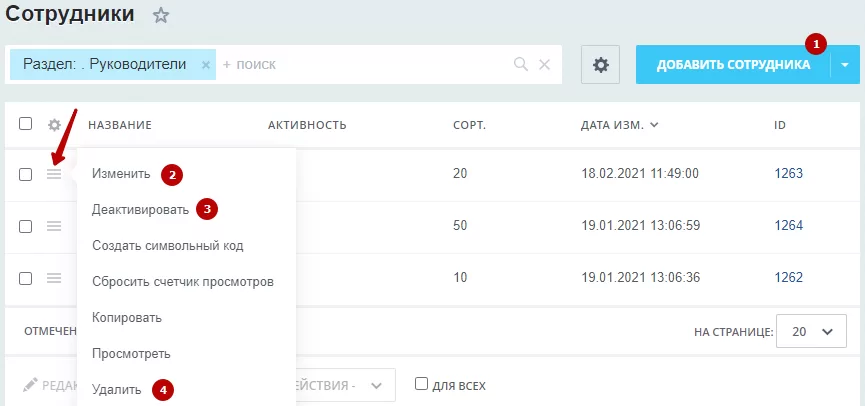
Task: Clear the search field with X icon
Action: pyautogui.click(x=544, y=65)
